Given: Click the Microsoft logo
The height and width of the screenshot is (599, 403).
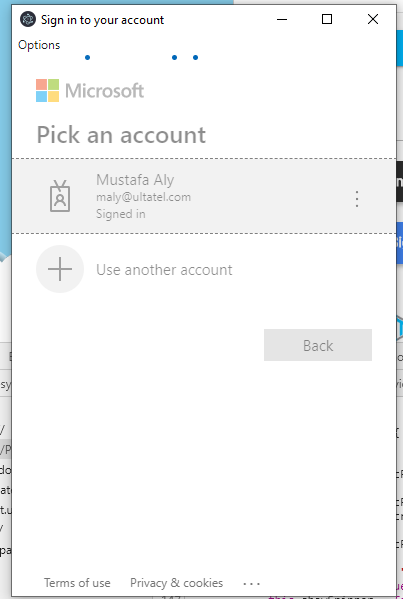Looking at the screenshot, I should [90, 91].
